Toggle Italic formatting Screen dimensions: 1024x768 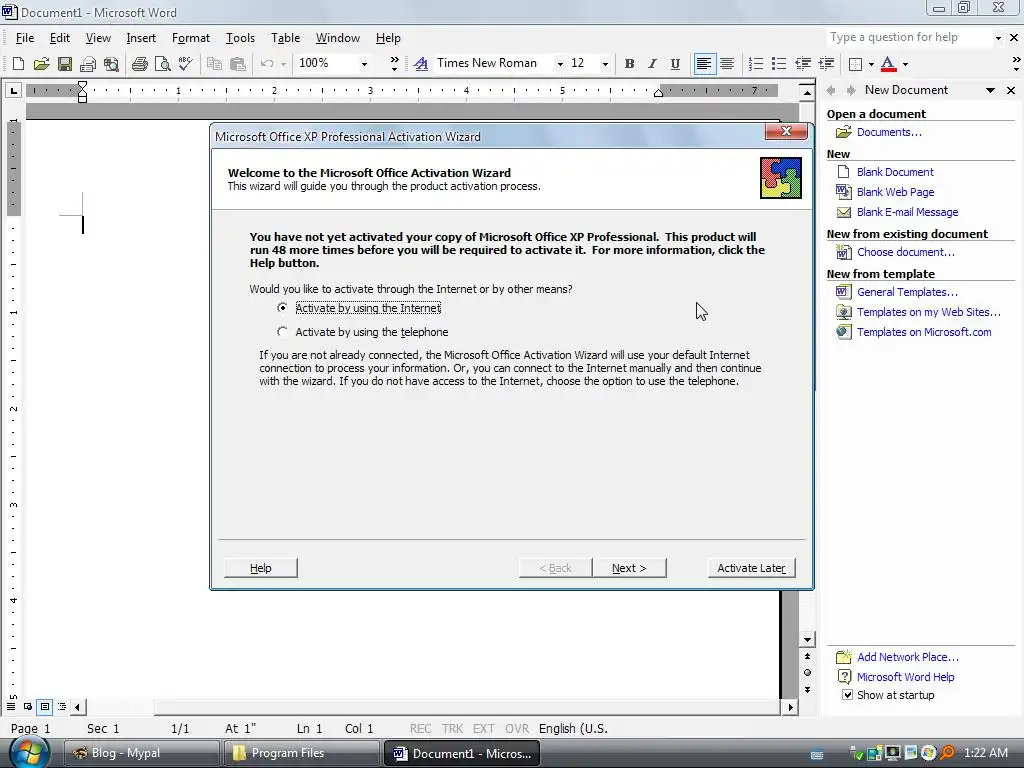click(652, 63)
